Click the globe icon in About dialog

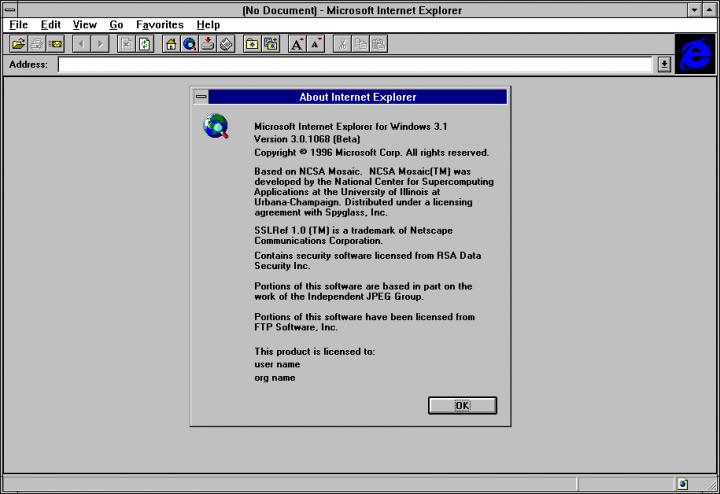pos(216,126)
